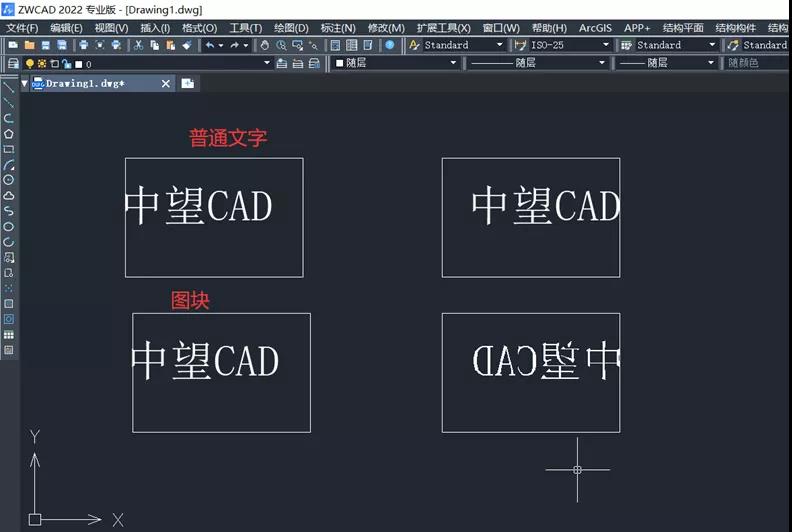Open the 编辑(E) menu
Screen dimensions: 792x532
click(x=66, y=28)
